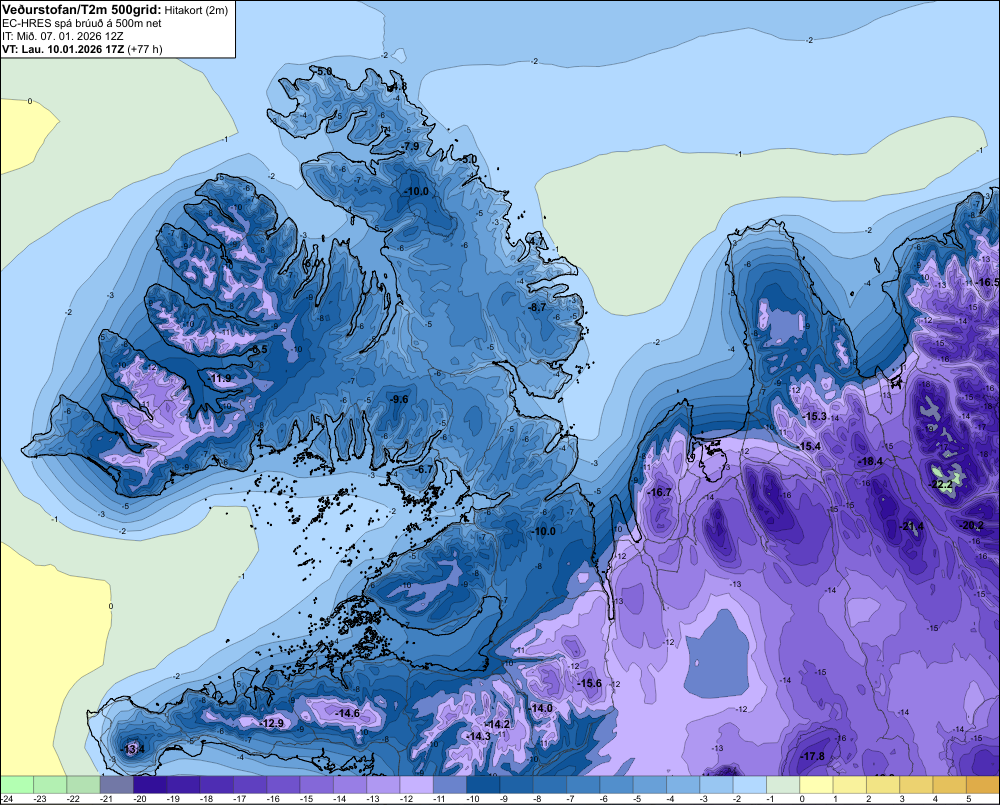Click the pale yellow legend swatch labeled 0
This screenshot has height=805, width=1000.
click(816, 784)
